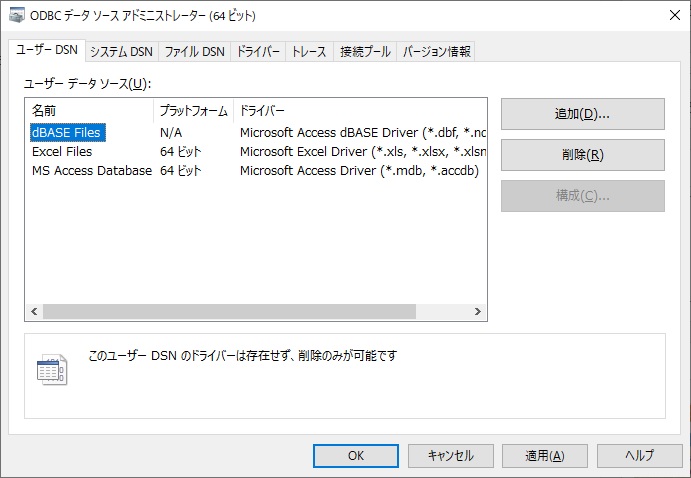This screenshot has width=691, height=478.
Task: Go to the ドライバー tab
Action: tap(258, 52)
